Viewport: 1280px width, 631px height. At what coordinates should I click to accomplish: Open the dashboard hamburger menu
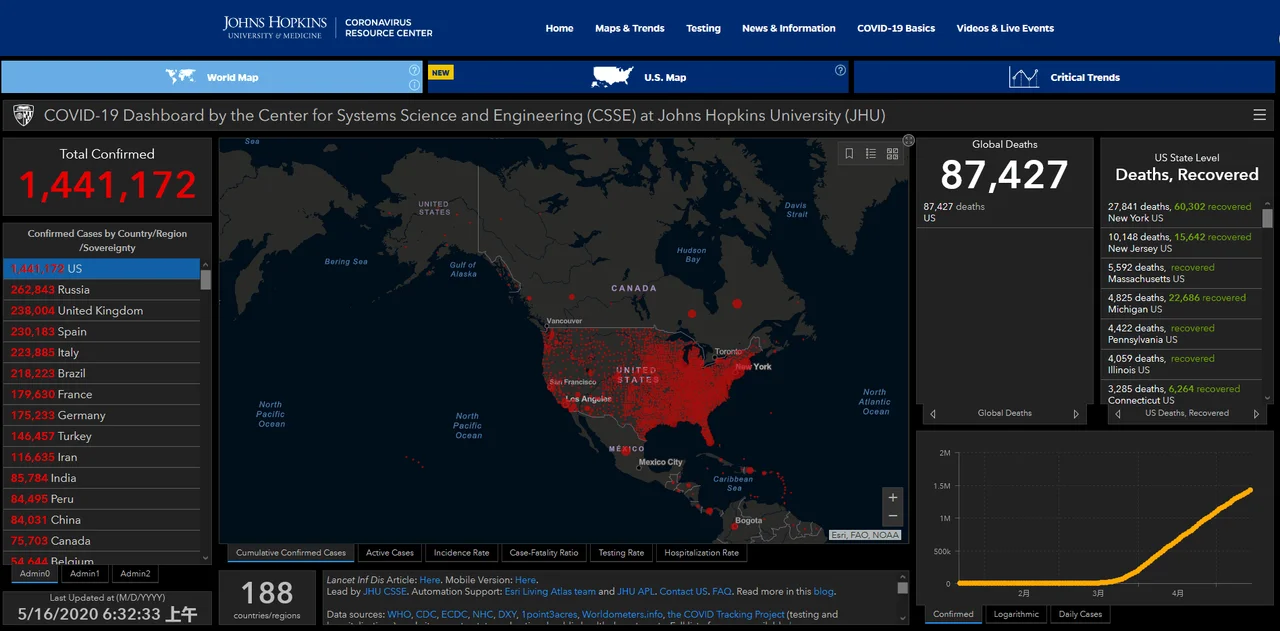pyautogui.click(x=1259, y=115)
